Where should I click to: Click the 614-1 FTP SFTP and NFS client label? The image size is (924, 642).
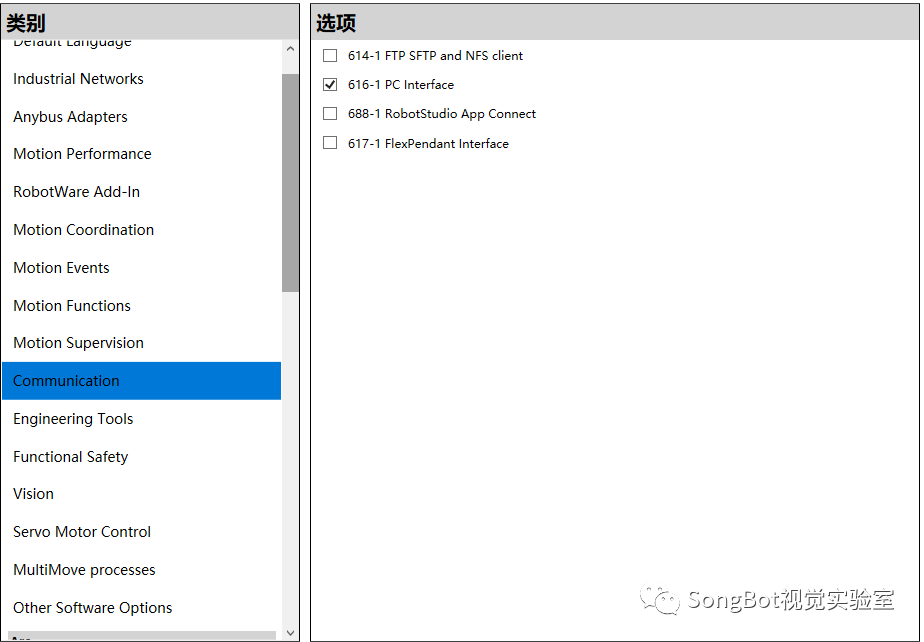coord(435,55)
